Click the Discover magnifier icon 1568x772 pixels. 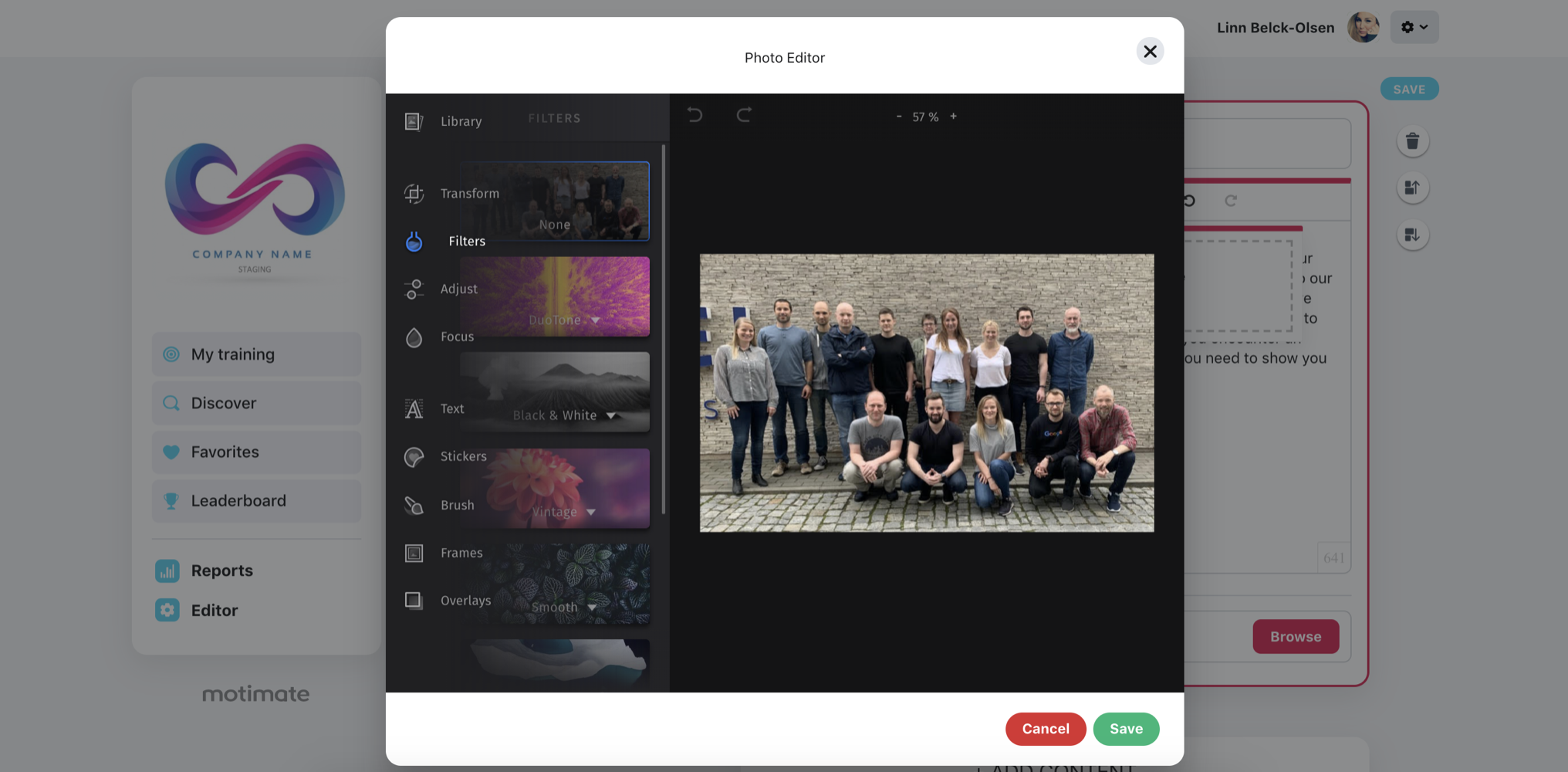click(171, 403)
